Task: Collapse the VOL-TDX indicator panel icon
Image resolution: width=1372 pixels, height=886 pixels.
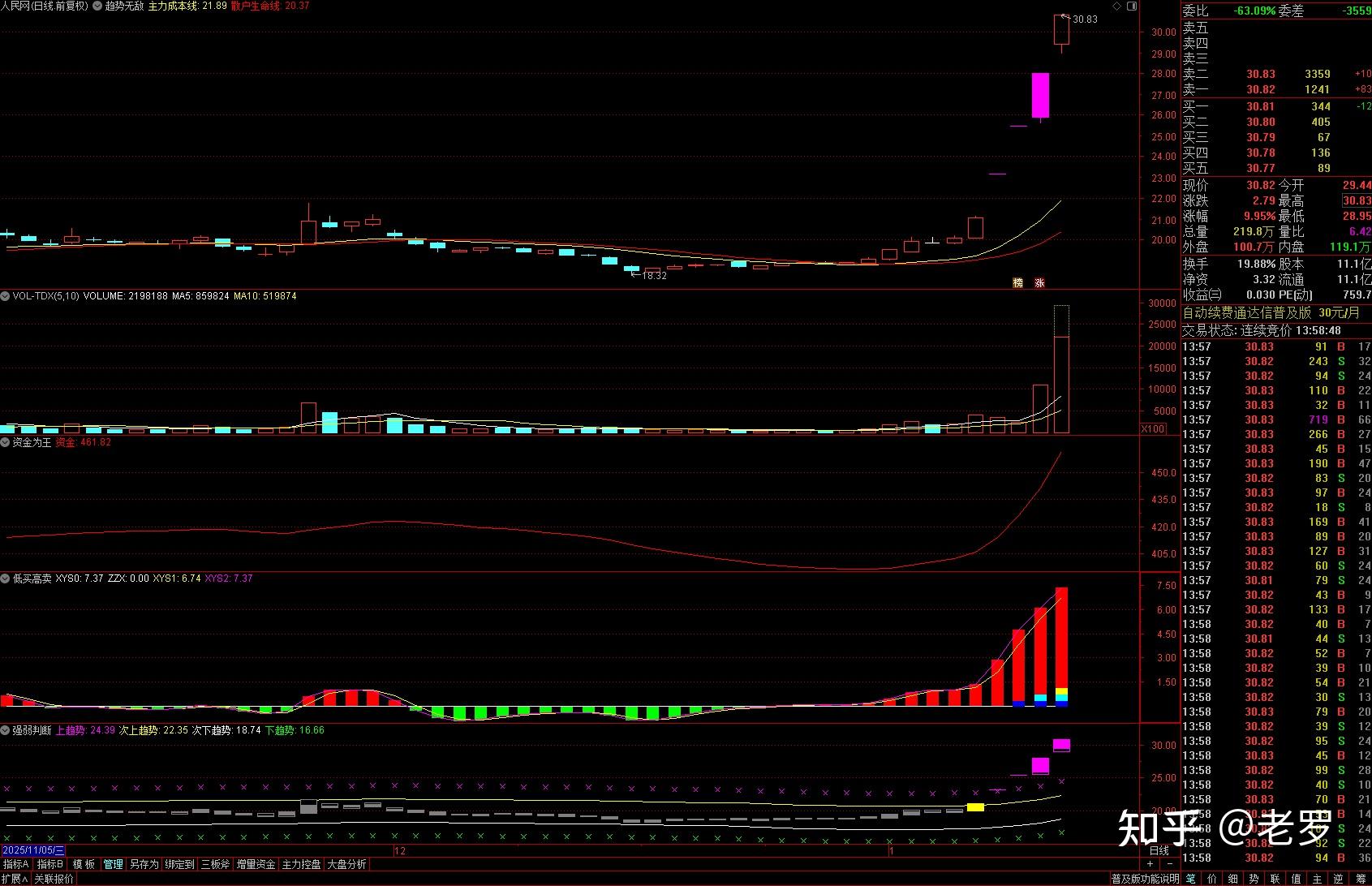Action: [6, 296]
